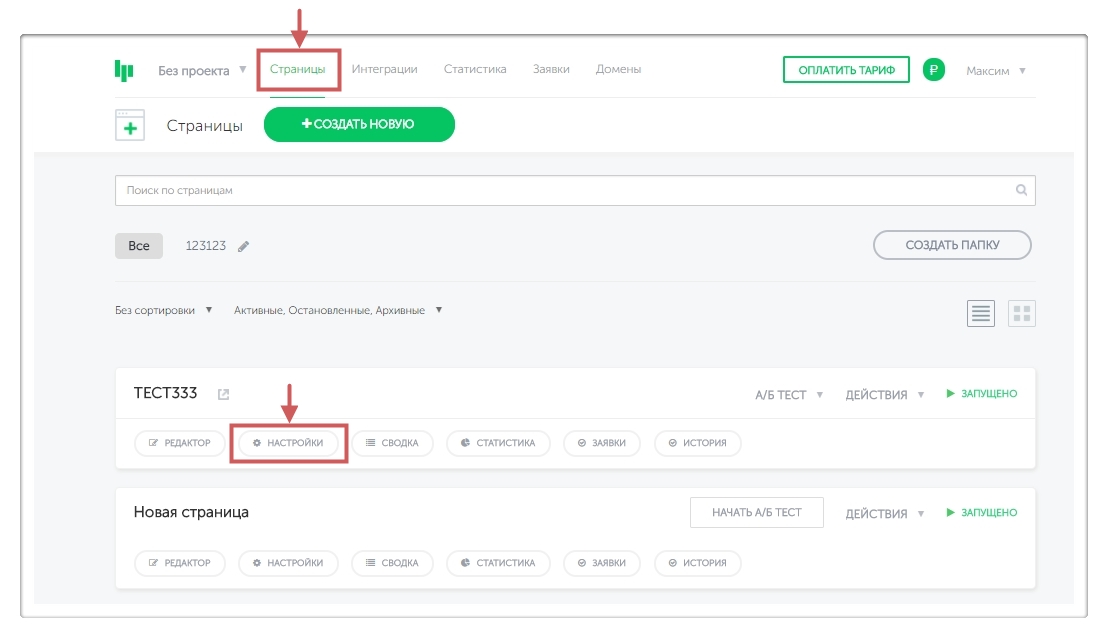Expand ДЕЙСТВИЯ menu for ТЕСТ333
Screen dimensions: 1106x634
884,395
